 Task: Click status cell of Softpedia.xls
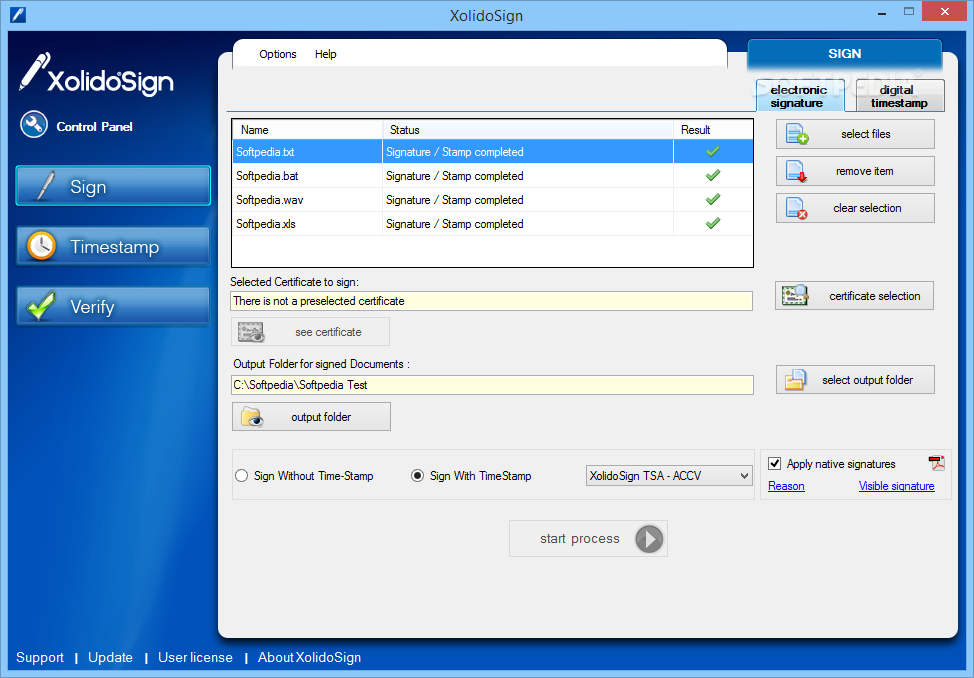coord(528,224)
